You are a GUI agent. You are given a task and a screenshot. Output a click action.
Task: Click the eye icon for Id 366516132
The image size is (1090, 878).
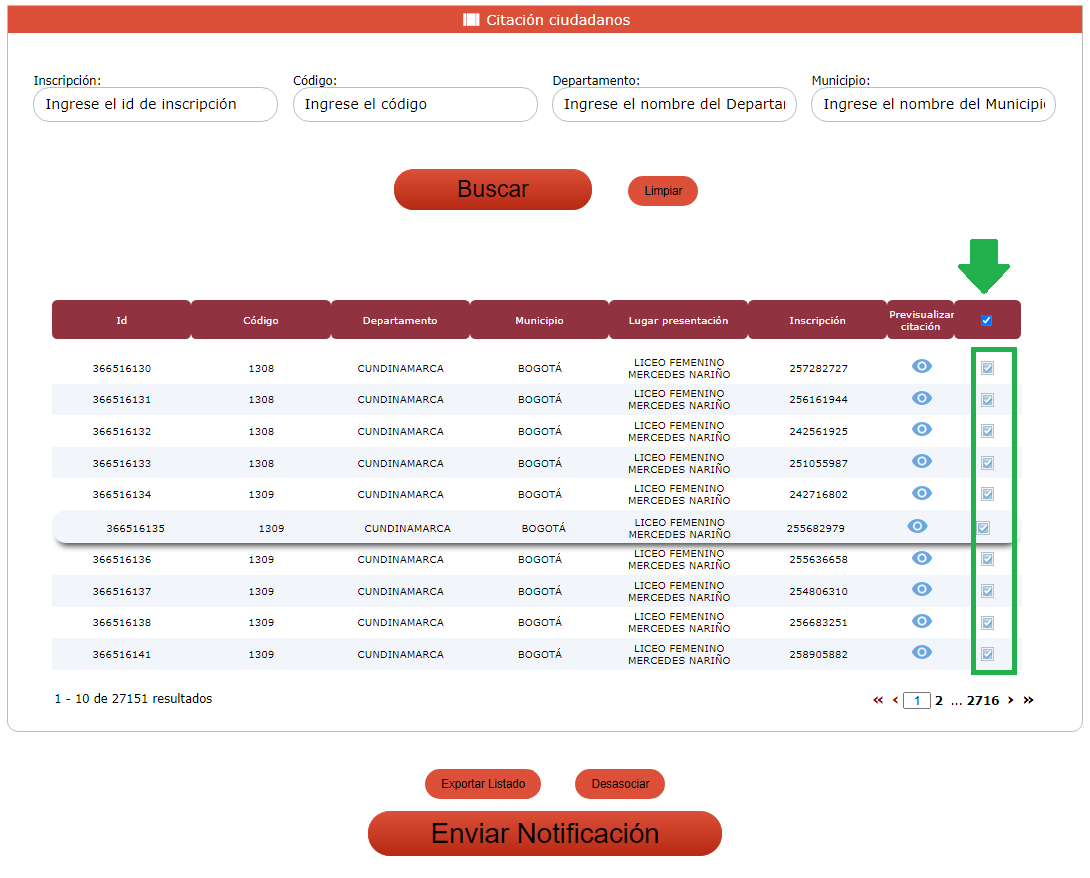tap(922, 430)
